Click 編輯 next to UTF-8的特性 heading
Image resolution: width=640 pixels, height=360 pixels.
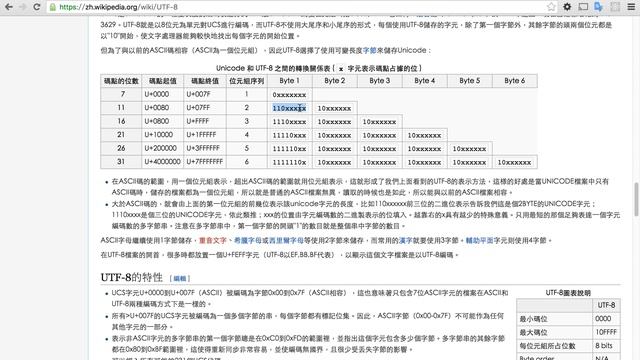pos(180,278)
